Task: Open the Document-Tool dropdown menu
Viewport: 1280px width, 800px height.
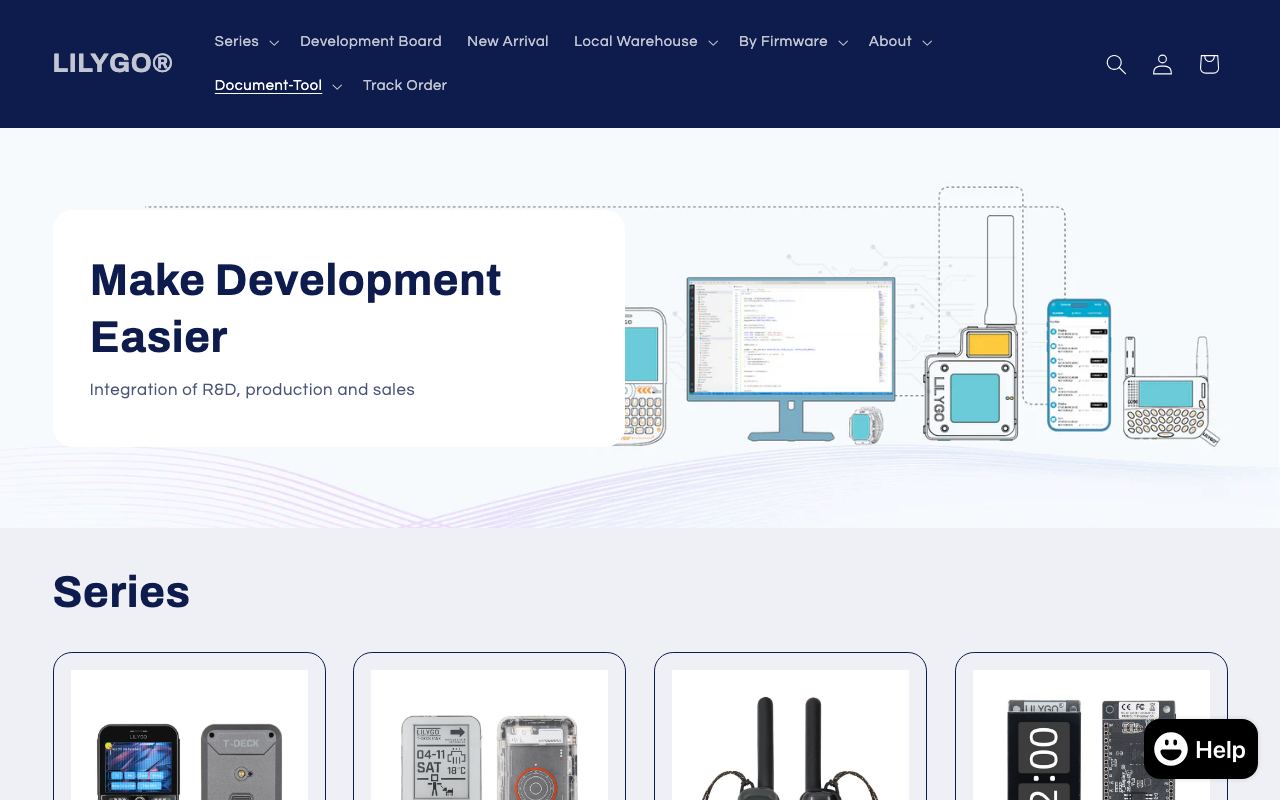Action: pos(278,85)
